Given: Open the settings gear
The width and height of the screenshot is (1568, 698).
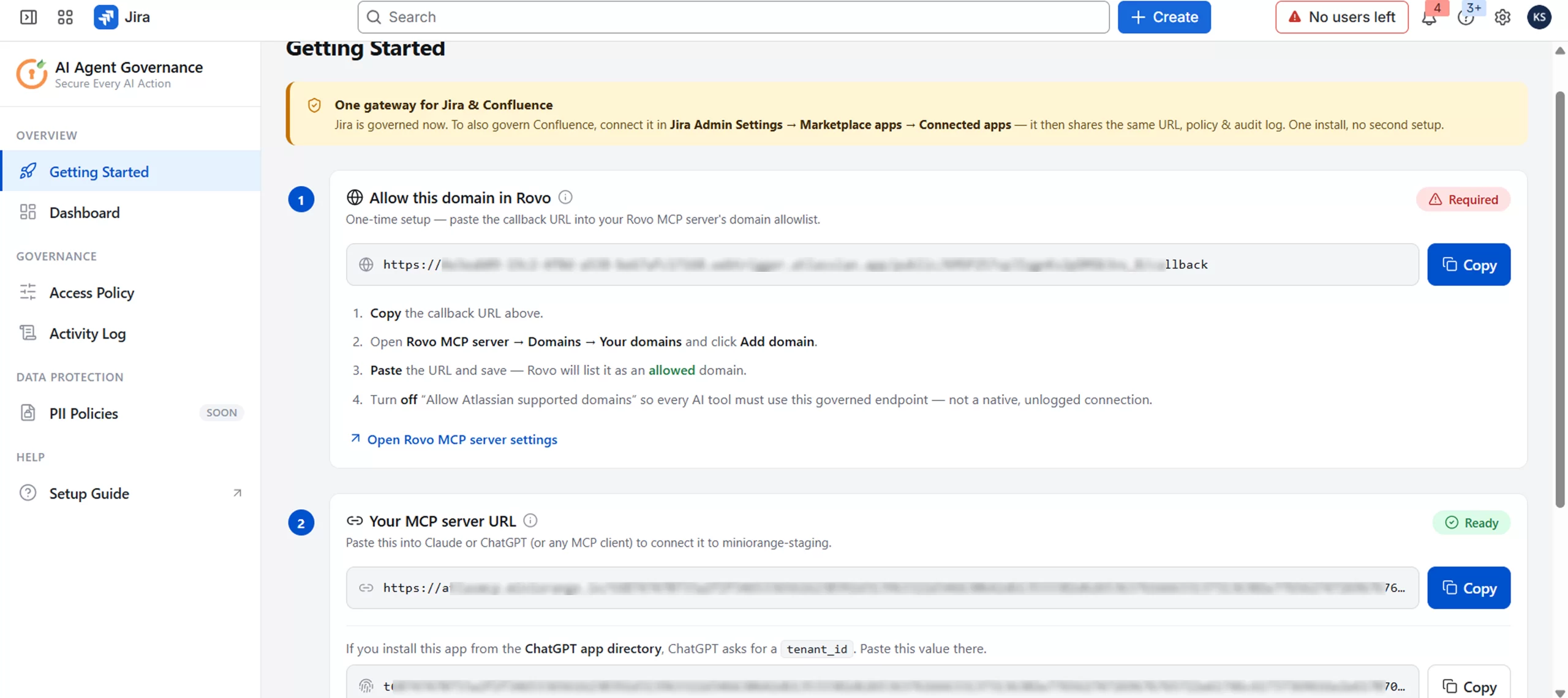Looking at the screenshot, I should click(1502, 17).
